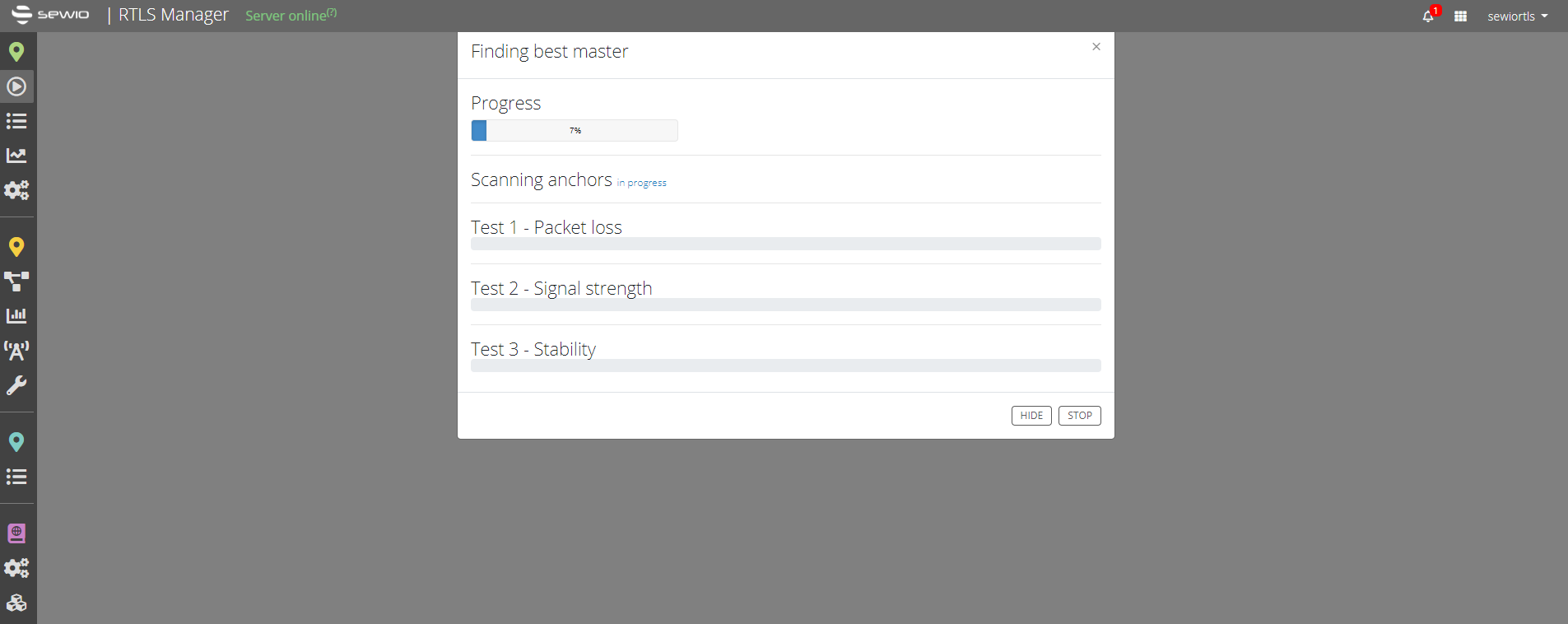Hide the Finding best master dialog
This screenshot has width=1568, height=624.
[1031, 416]
